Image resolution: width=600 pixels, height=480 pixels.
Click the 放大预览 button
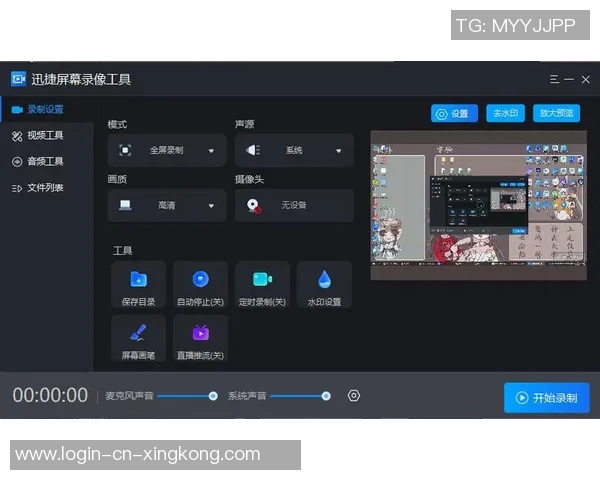click(x=556, y=113)
